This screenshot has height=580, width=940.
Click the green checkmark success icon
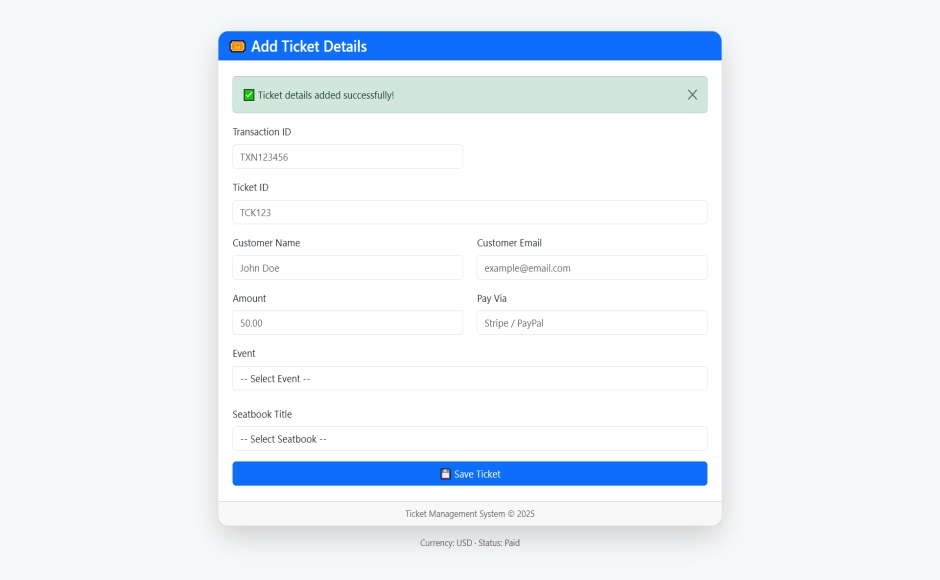click(249, 95)
